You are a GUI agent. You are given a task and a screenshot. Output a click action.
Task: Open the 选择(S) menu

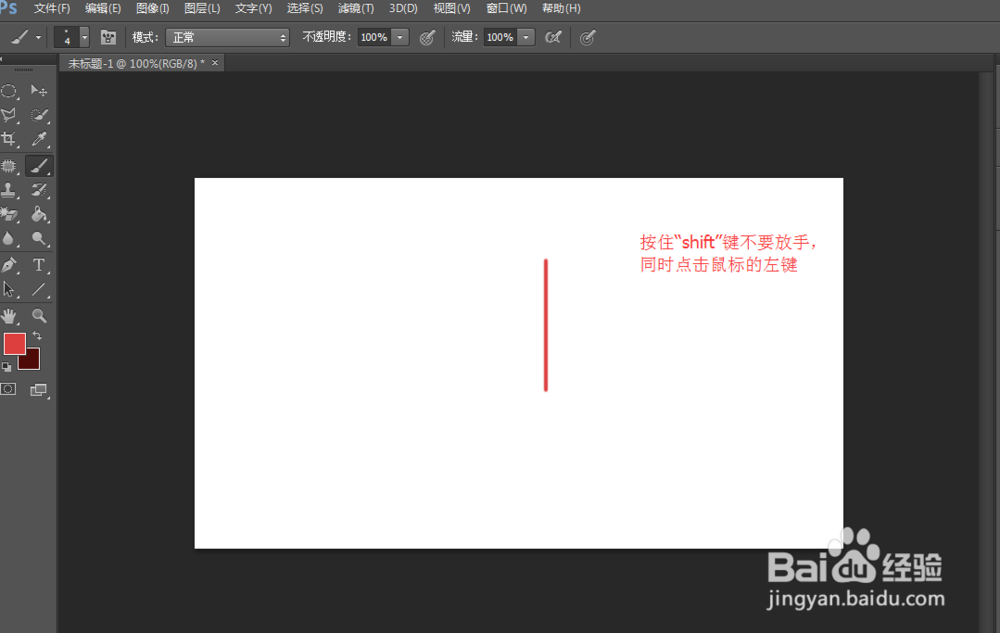tap(305, 8)
